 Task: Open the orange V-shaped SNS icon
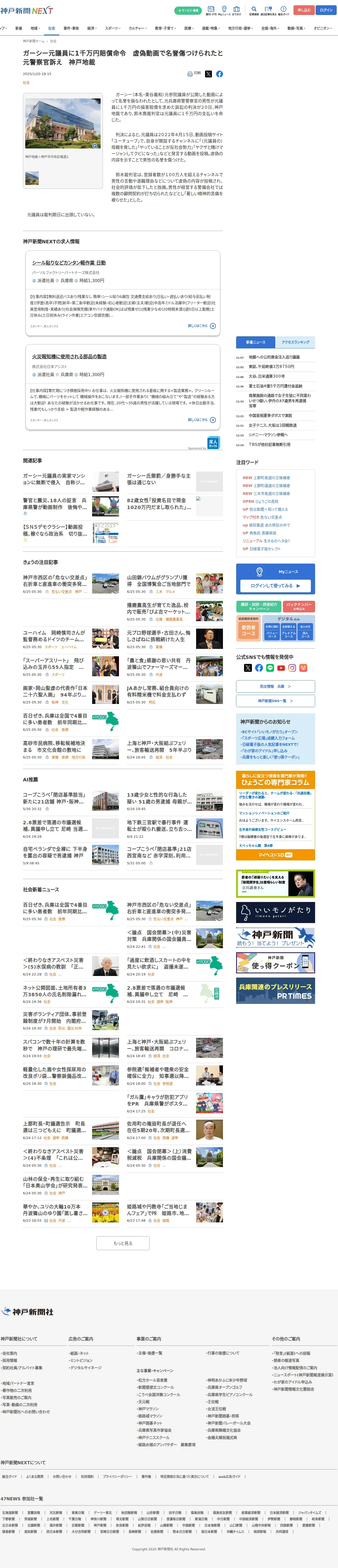click(303, 668)
